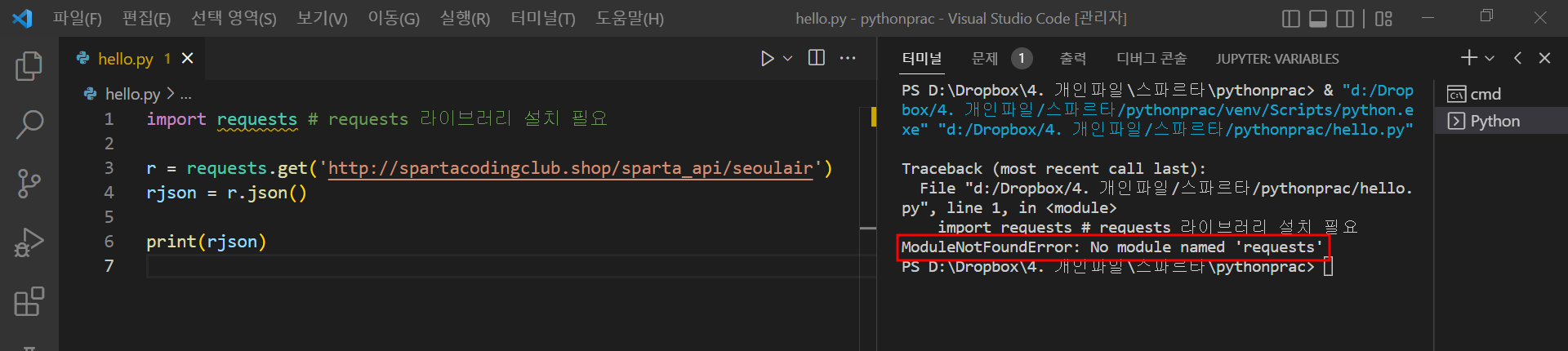1568x351 pixels.
Task: Click the window title hello.py - pythonprac
Action: click(961, 18)
